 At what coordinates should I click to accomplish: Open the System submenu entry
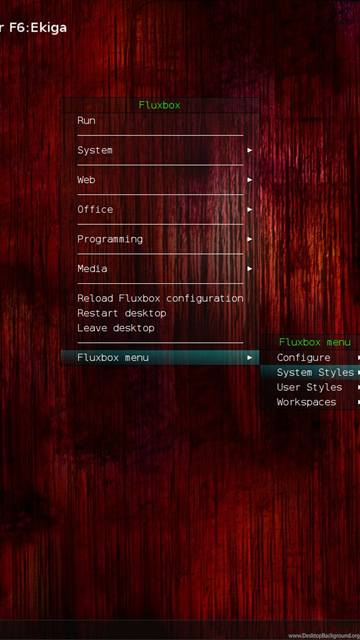pos(160,150)
